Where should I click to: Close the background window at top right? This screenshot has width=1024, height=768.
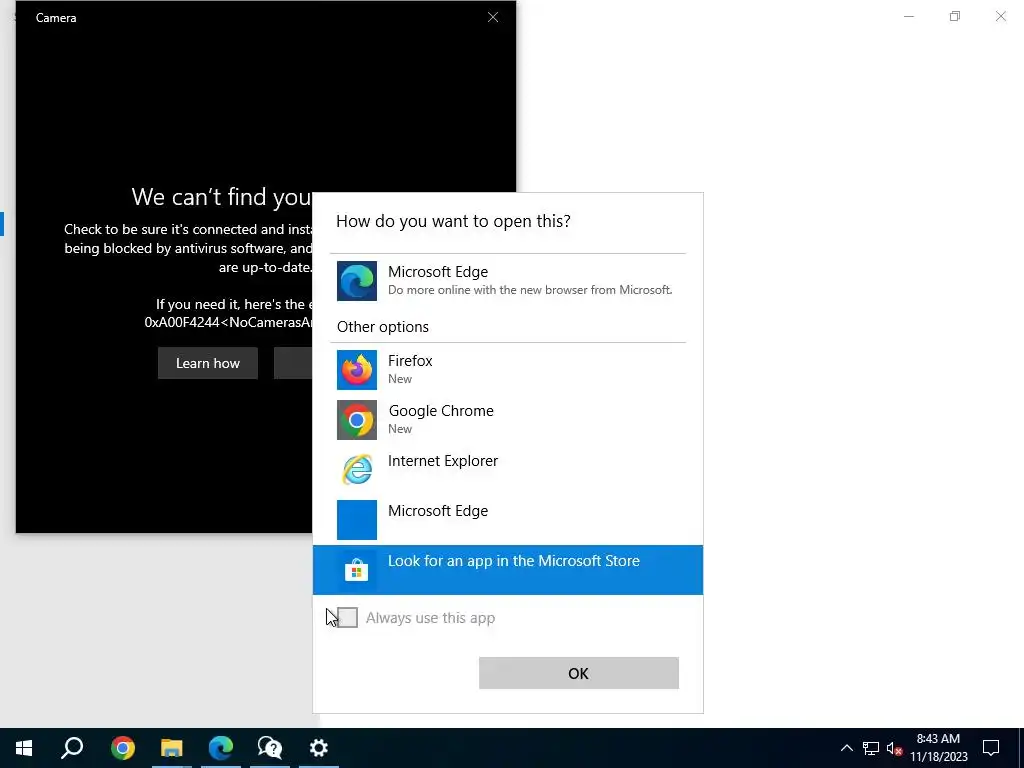[x=1000, y=16]
